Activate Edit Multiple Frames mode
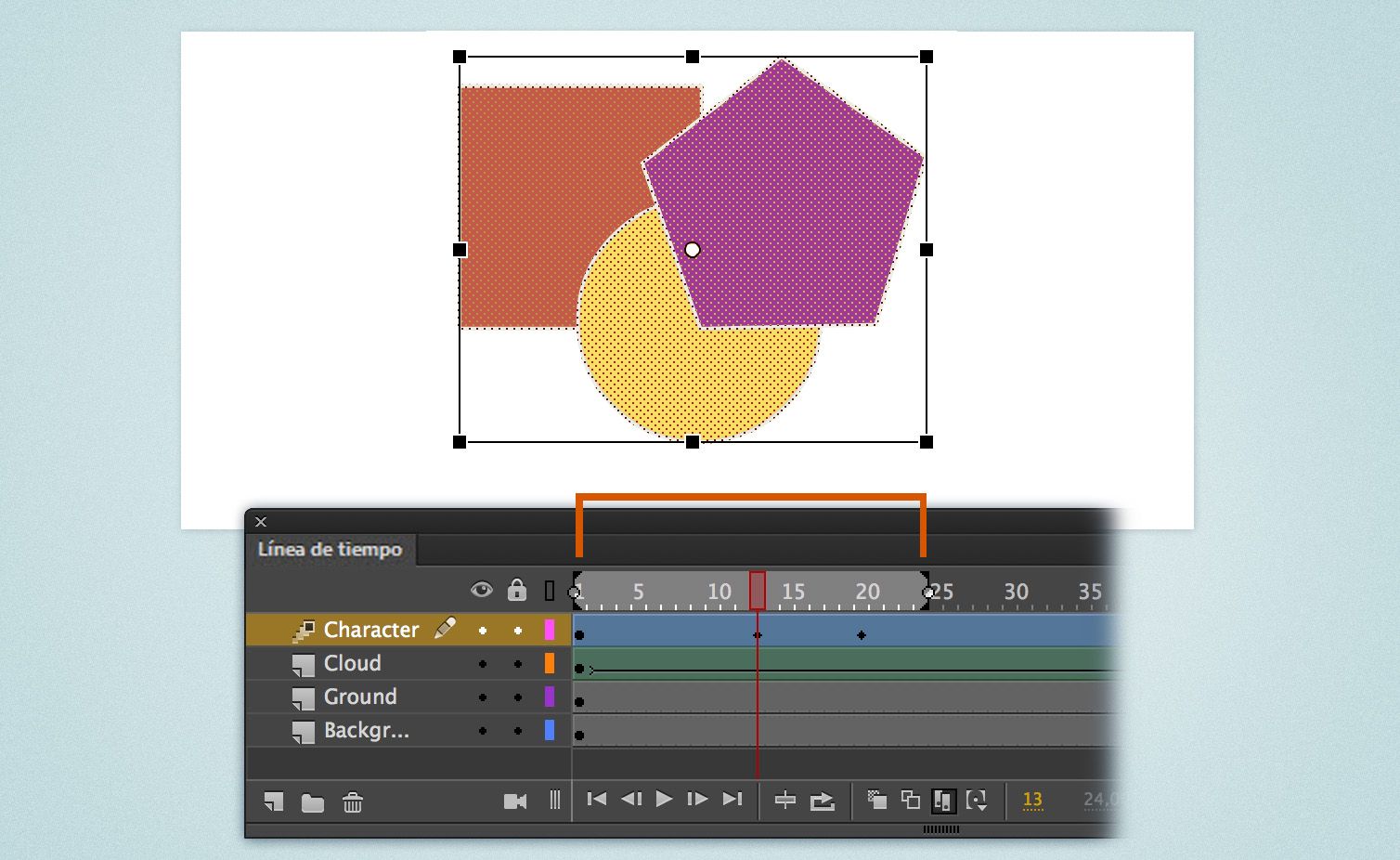Image resolution: width=1400 pixels, height=860 pixels. tap(944, 801)
